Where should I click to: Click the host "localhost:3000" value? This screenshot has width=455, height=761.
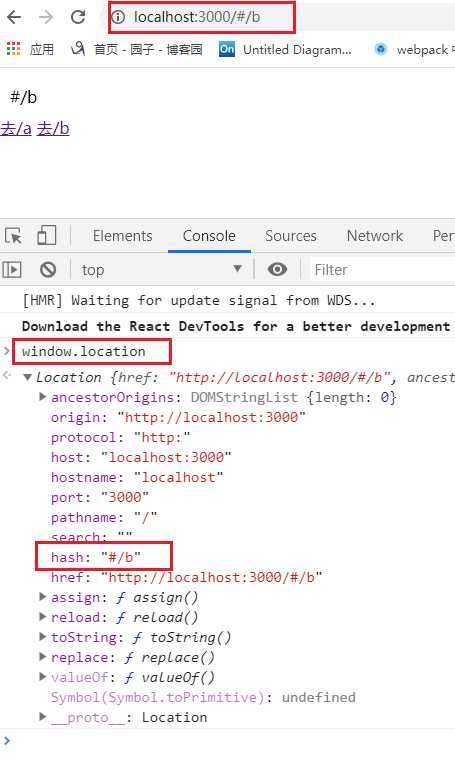pos(166,457)
